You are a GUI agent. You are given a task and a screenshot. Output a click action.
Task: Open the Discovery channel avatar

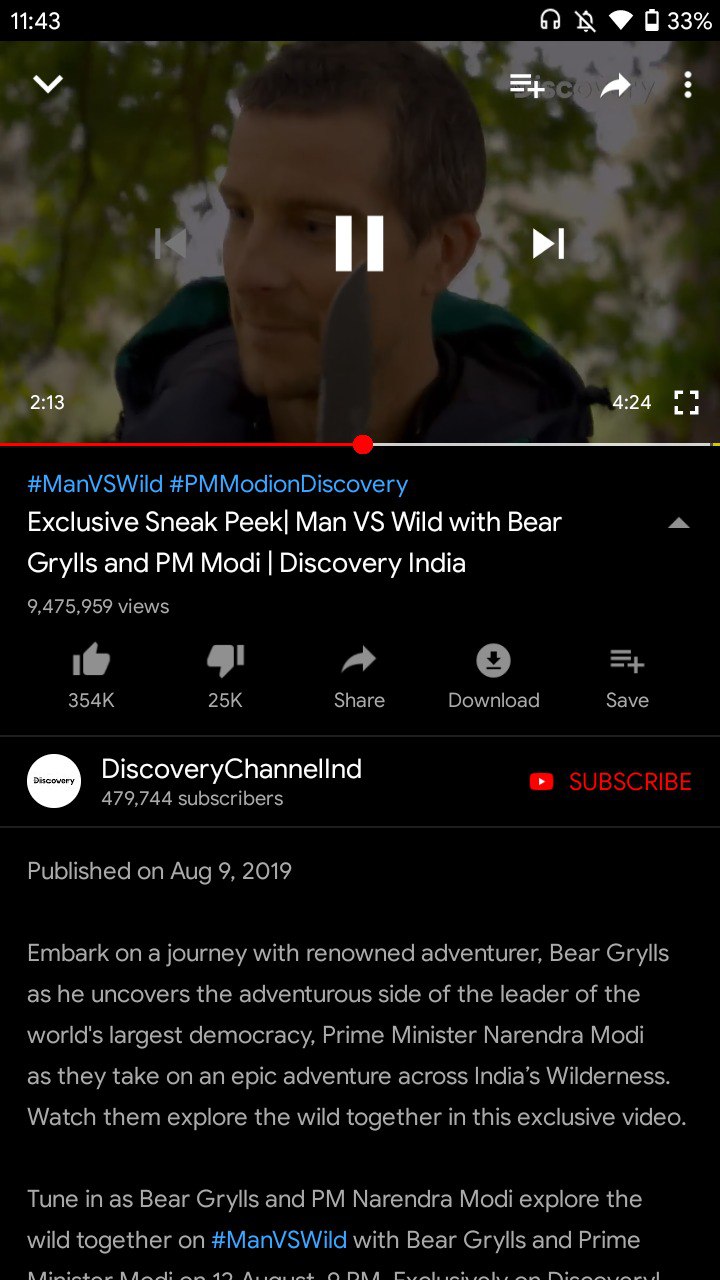click(54, 781)
